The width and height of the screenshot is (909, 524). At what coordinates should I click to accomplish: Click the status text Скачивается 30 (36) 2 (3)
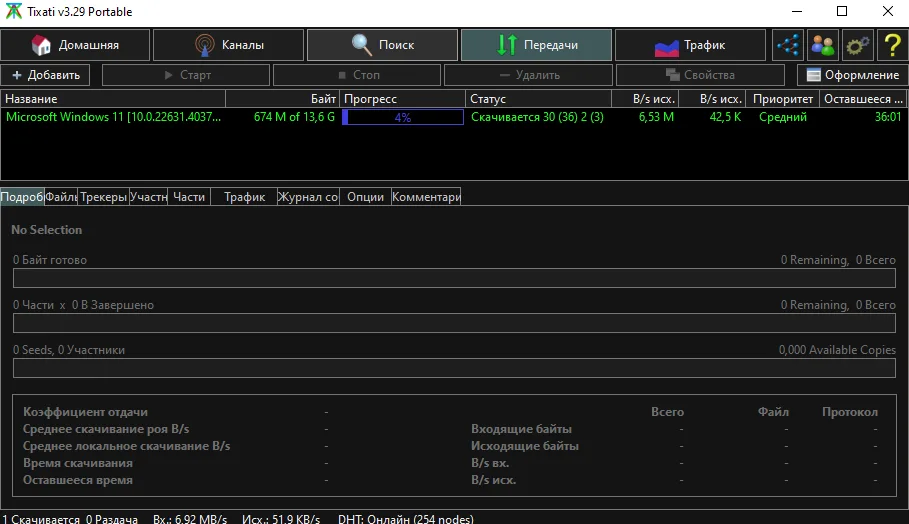pos(537,117)
